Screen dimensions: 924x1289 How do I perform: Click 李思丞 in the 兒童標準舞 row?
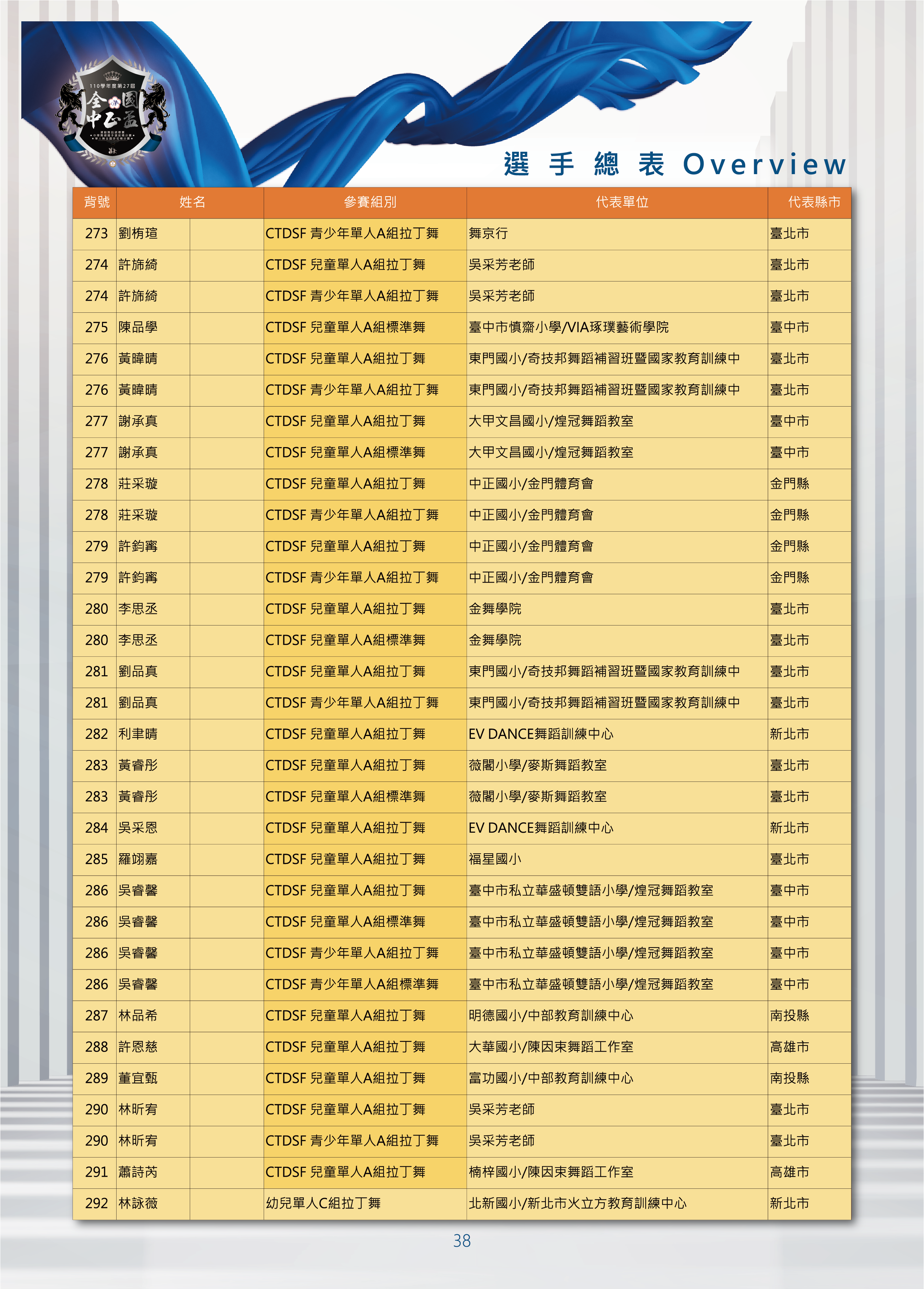[x=138, y=640]
